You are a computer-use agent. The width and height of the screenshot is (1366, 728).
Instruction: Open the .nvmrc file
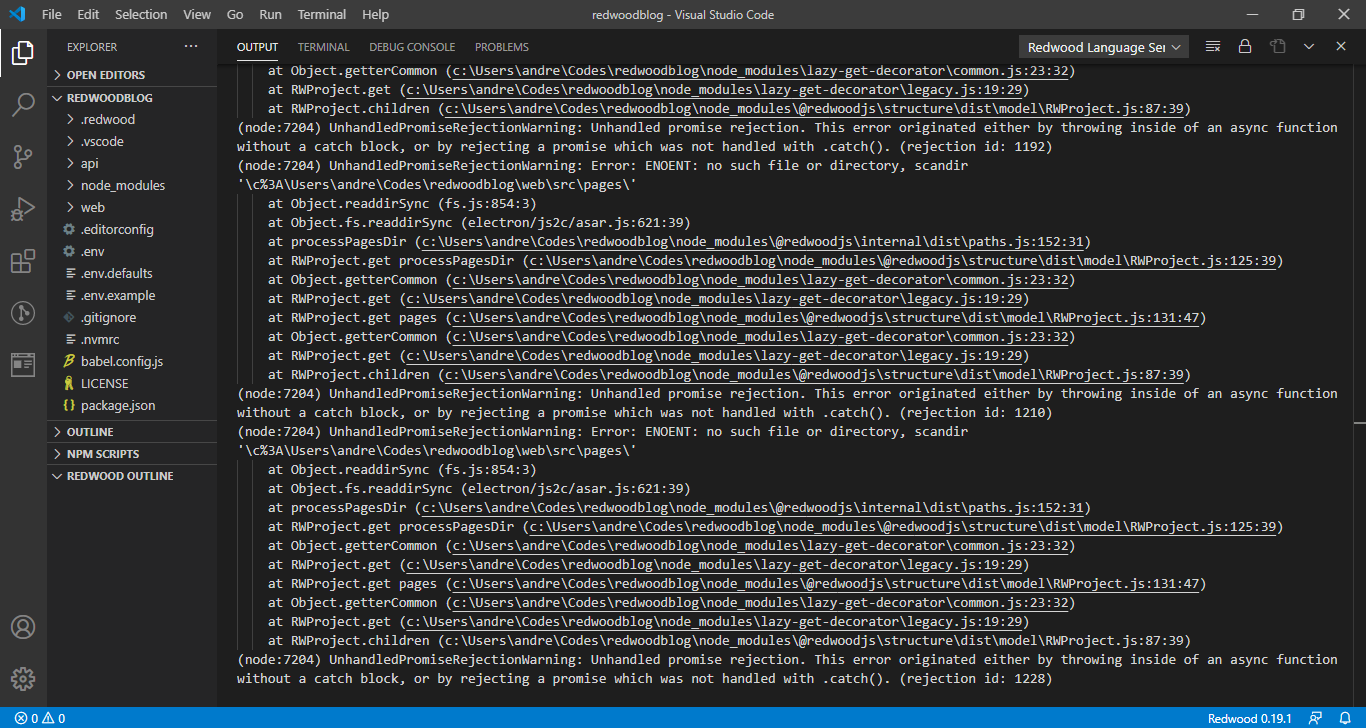(x=132, y=340)
